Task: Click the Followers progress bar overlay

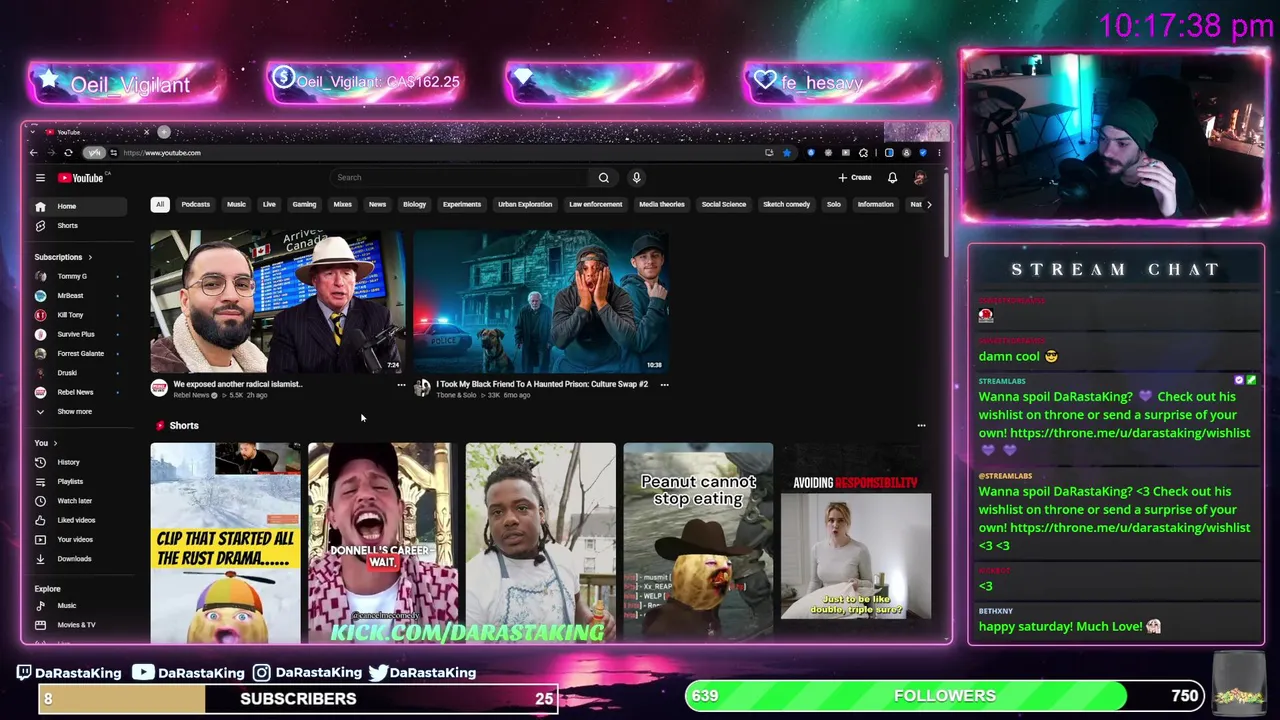Action: click(x=945, y=696)
